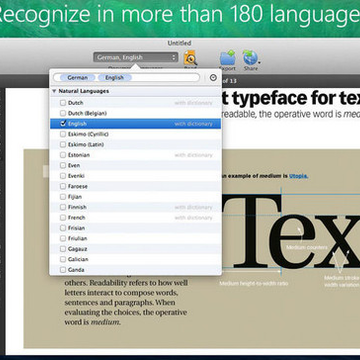This screenshot has width=360, height=360.
Task: Click the "with dictionary" note on Finnish row
Action: [193, 207]
